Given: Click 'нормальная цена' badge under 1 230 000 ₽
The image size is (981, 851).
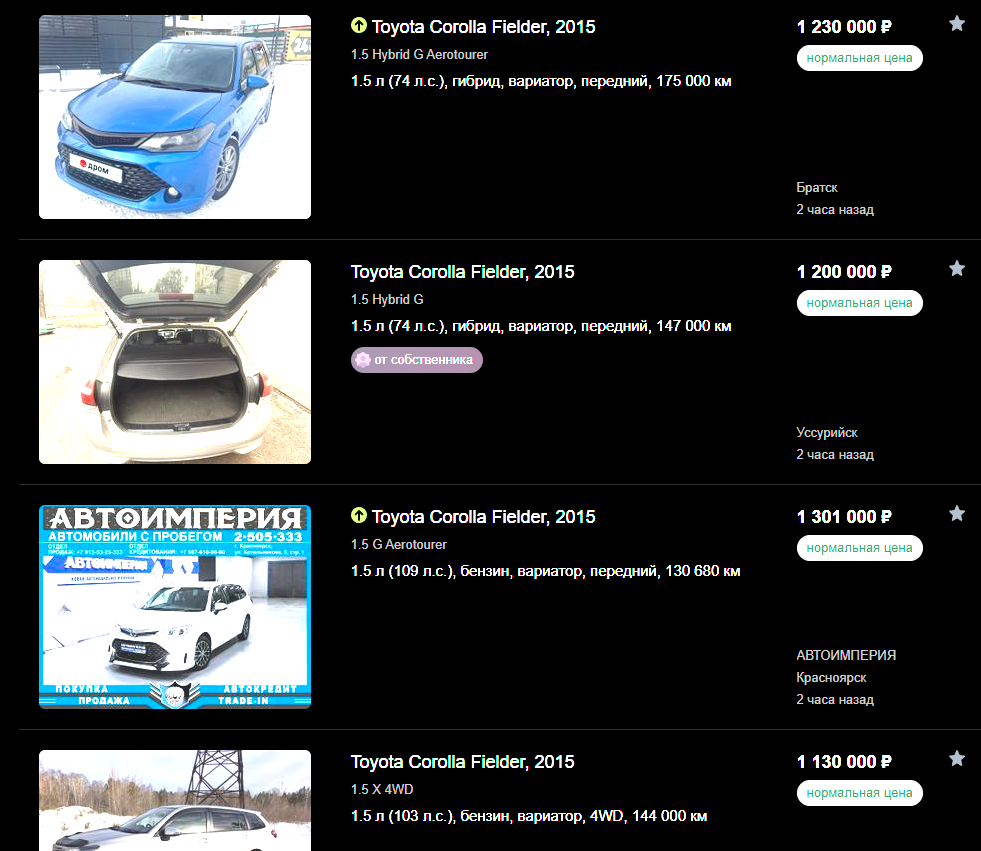Looking at the screenshot, I should point(859,58).
